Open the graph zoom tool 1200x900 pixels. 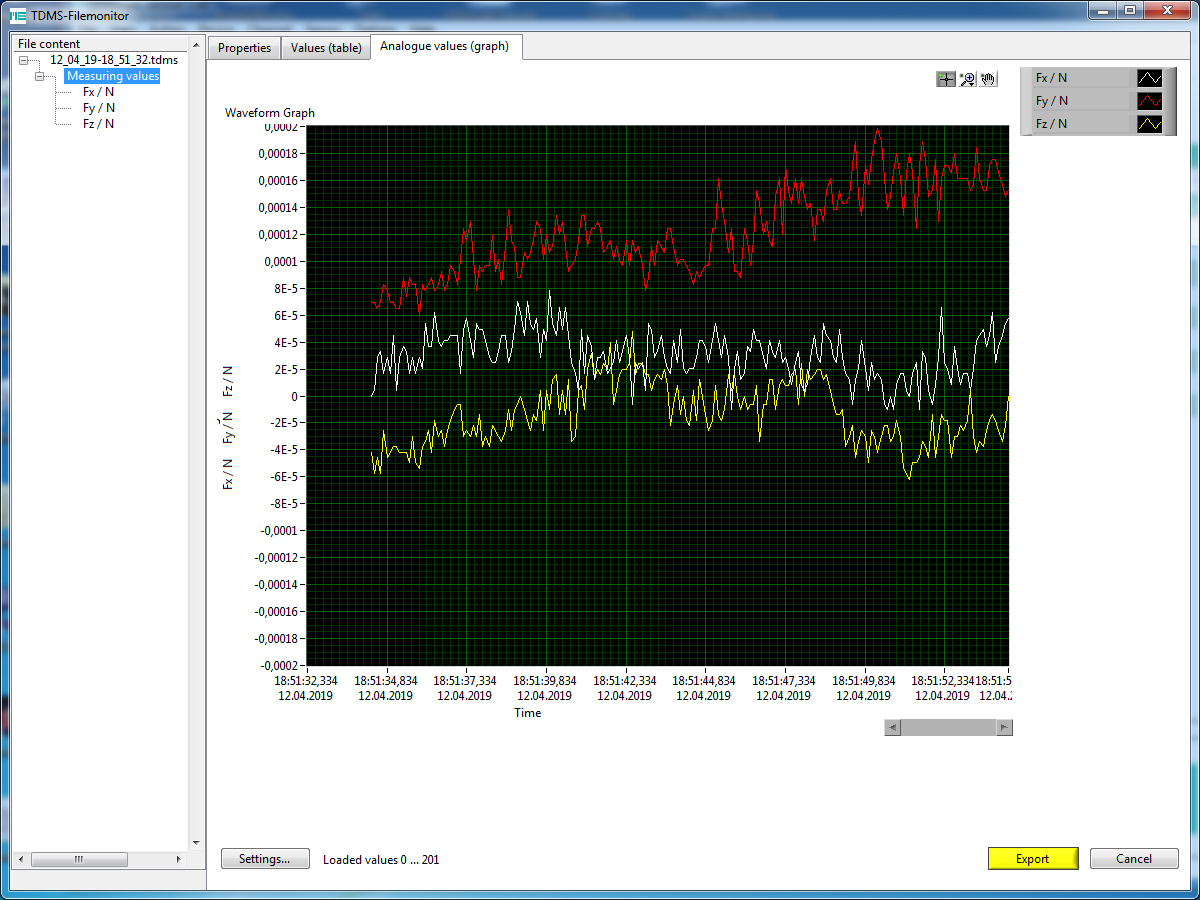click(x=967, y=79)
